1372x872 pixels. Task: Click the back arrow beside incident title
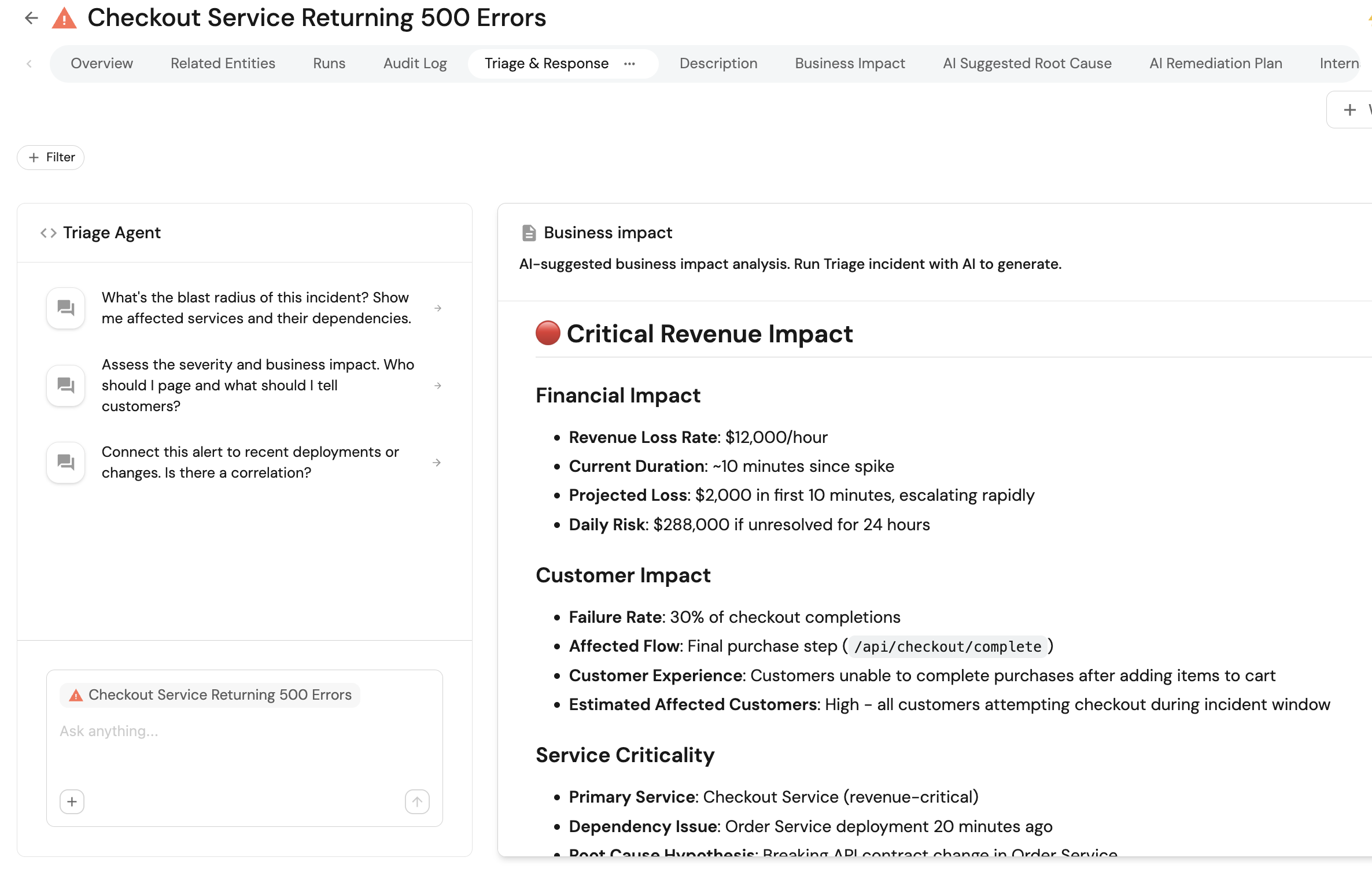31,18
